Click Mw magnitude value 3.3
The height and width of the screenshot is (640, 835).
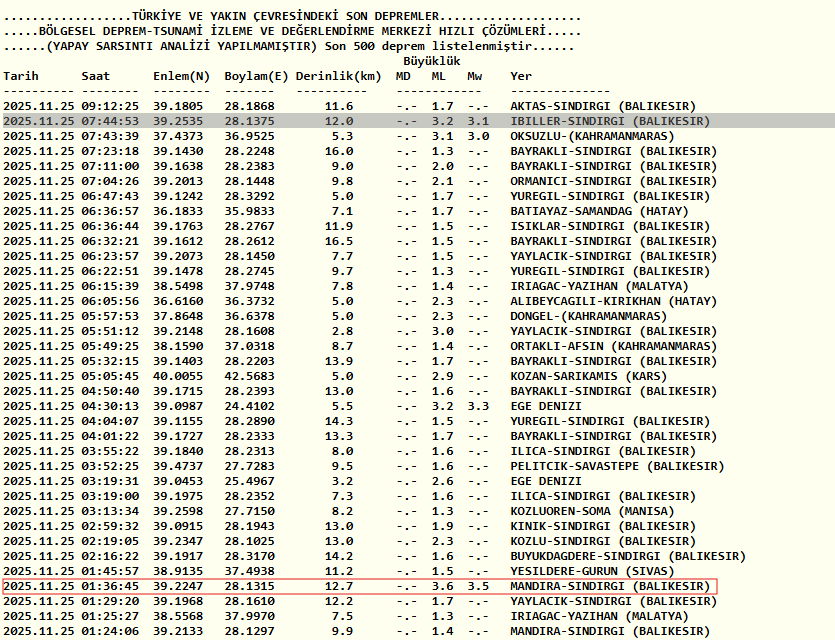(x=478, y=406)
